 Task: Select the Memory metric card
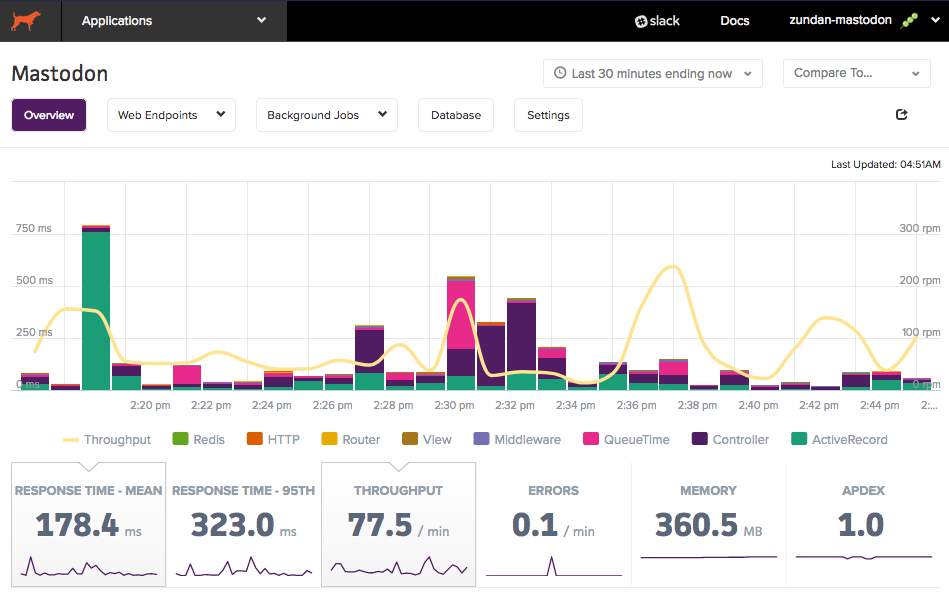(708, 525)
